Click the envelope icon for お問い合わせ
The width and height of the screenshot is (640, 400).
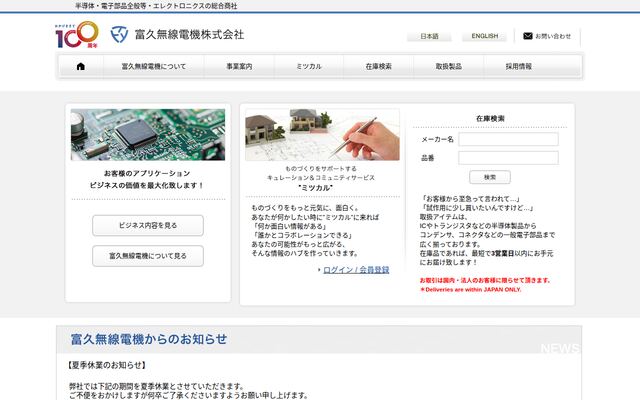[x=528, y=36]
